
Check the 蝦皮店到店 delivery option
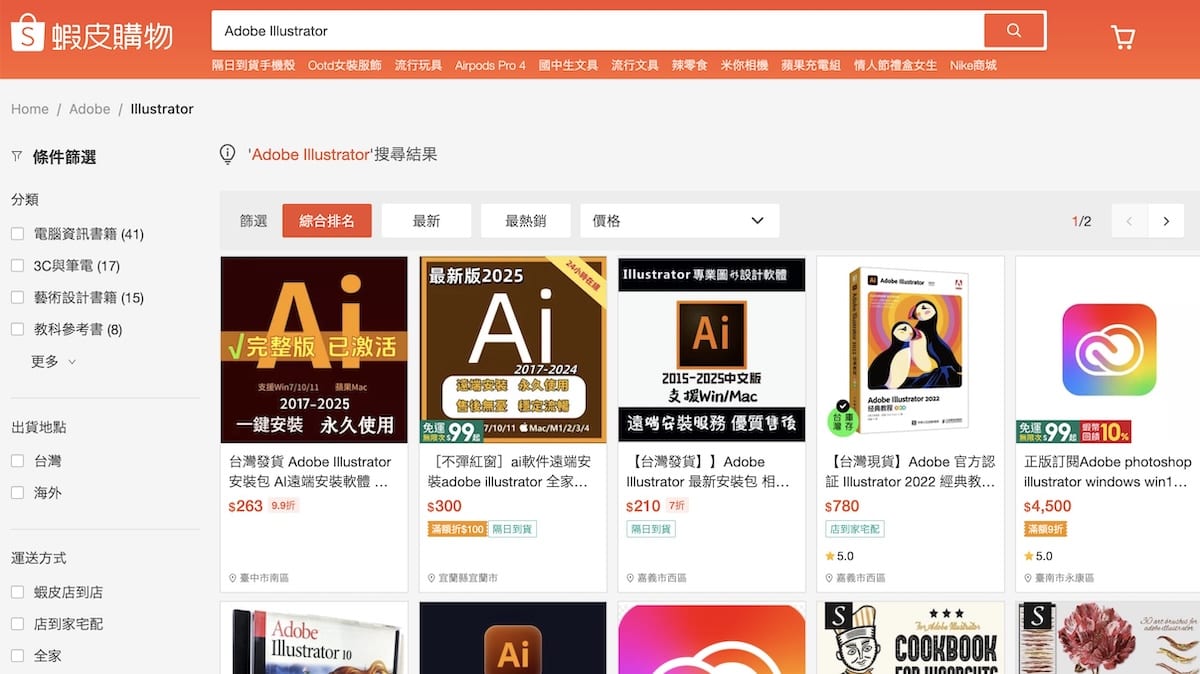(17, 590)
